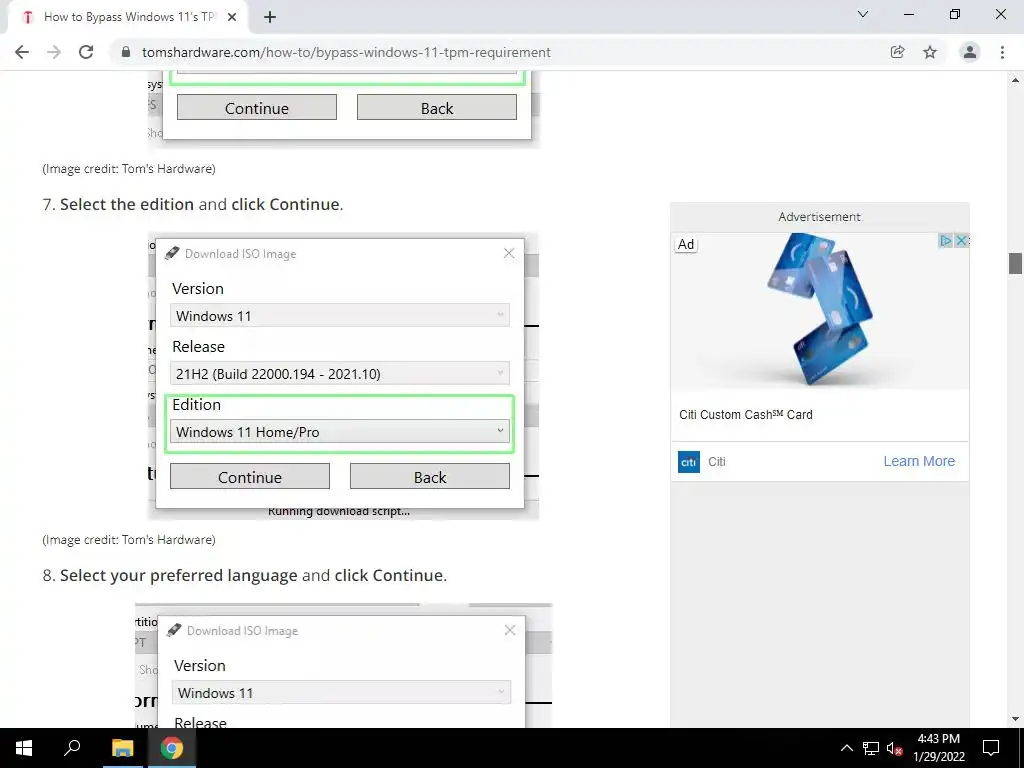Click the Advertisement label
Screen dimensions: 1024x768
click(x=819, y=217)
